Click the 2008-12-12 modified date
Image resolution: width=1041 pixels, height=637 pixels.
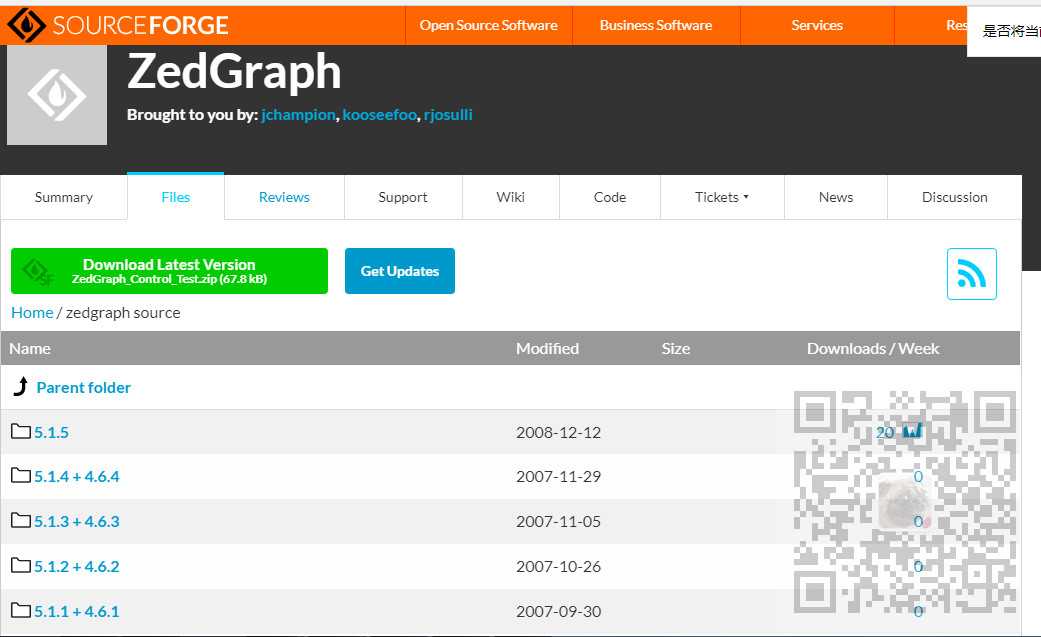coord(558,432)
